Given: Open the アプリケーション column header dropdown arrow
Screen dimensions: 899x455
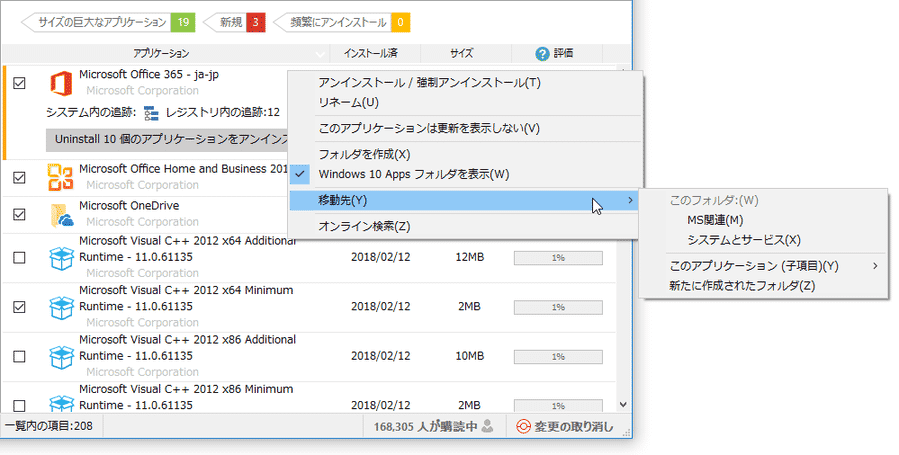Looking at the screenshot, I should point(320,54).
